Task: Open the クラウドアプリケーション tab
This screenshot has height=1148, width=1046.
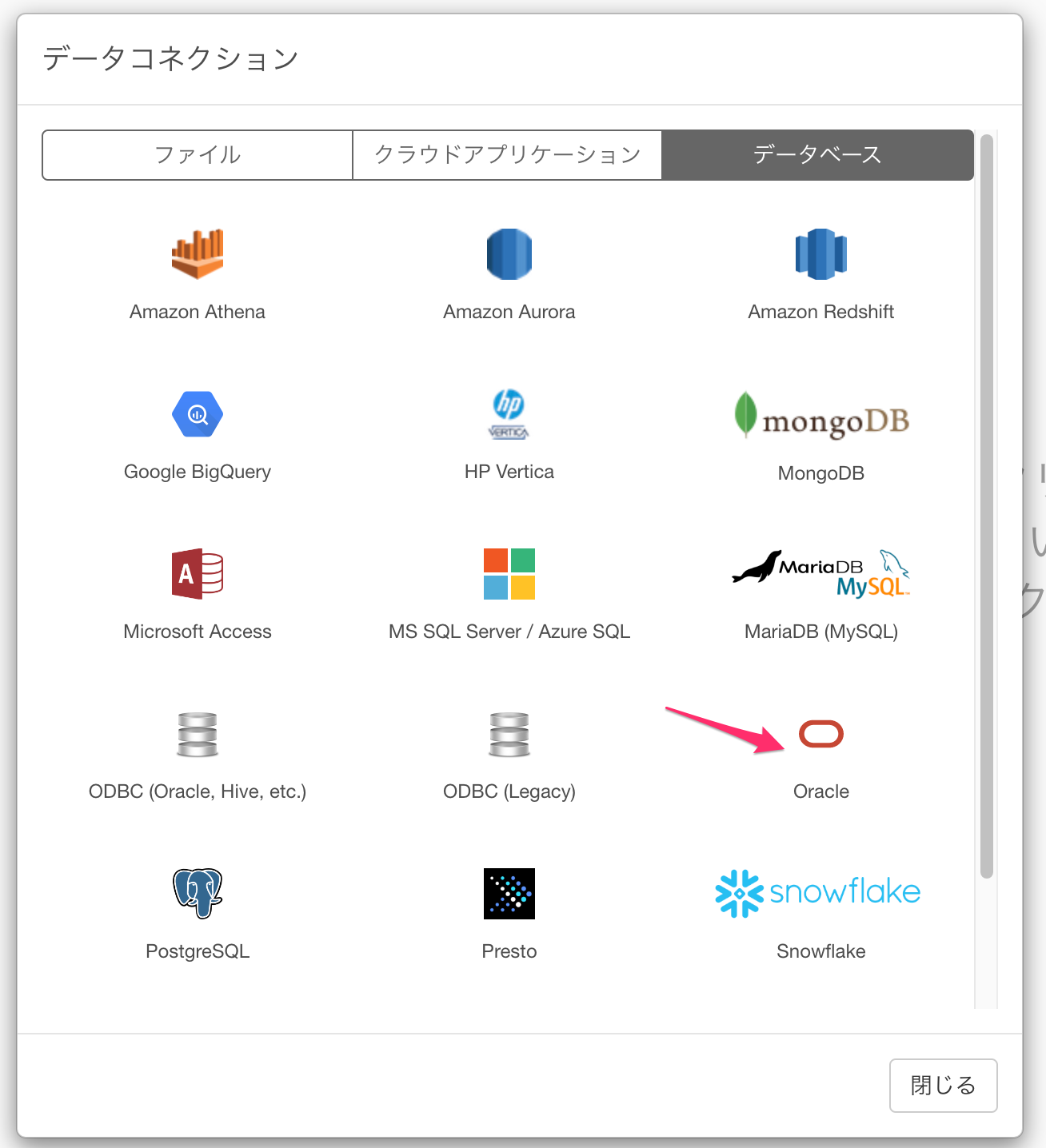Action: coord(508,155)
